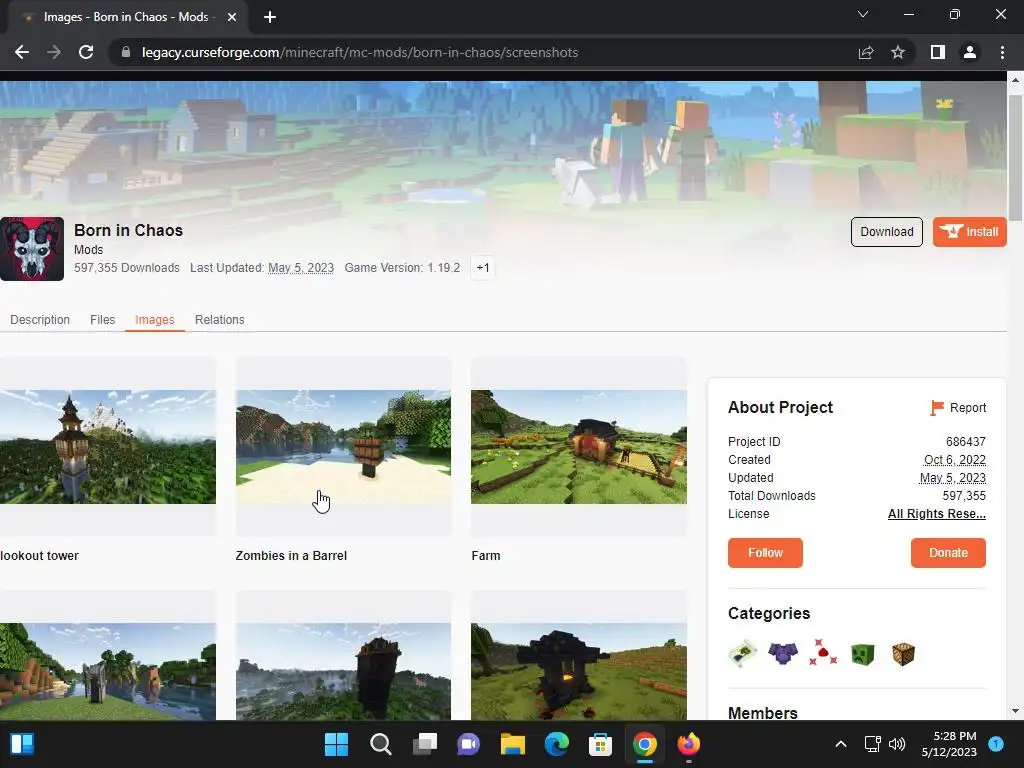
Task: Open Microsoft Store from the taskbar
Action: 600,744
